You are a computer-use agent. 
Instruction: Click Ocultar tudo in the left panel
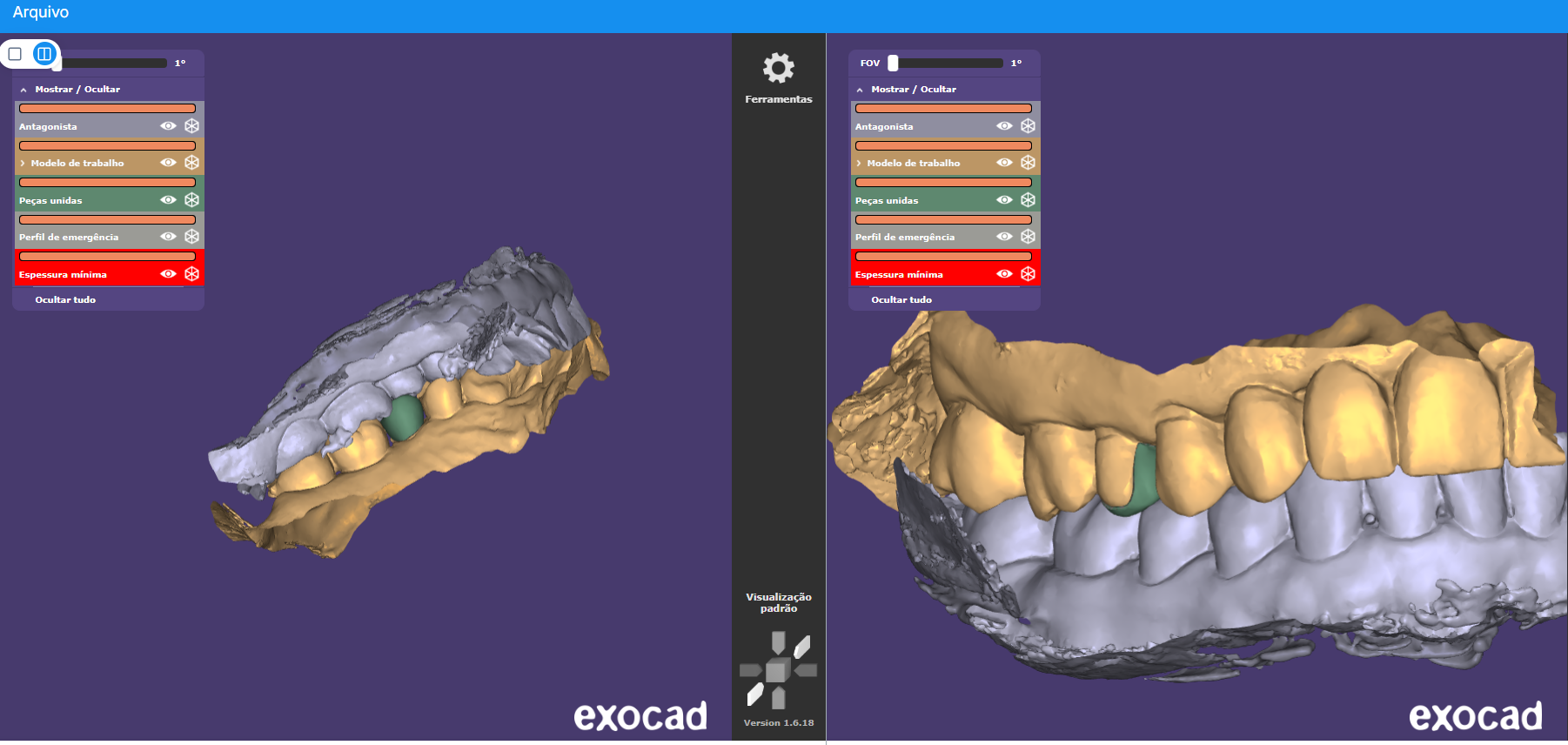[x=65, y=299]
